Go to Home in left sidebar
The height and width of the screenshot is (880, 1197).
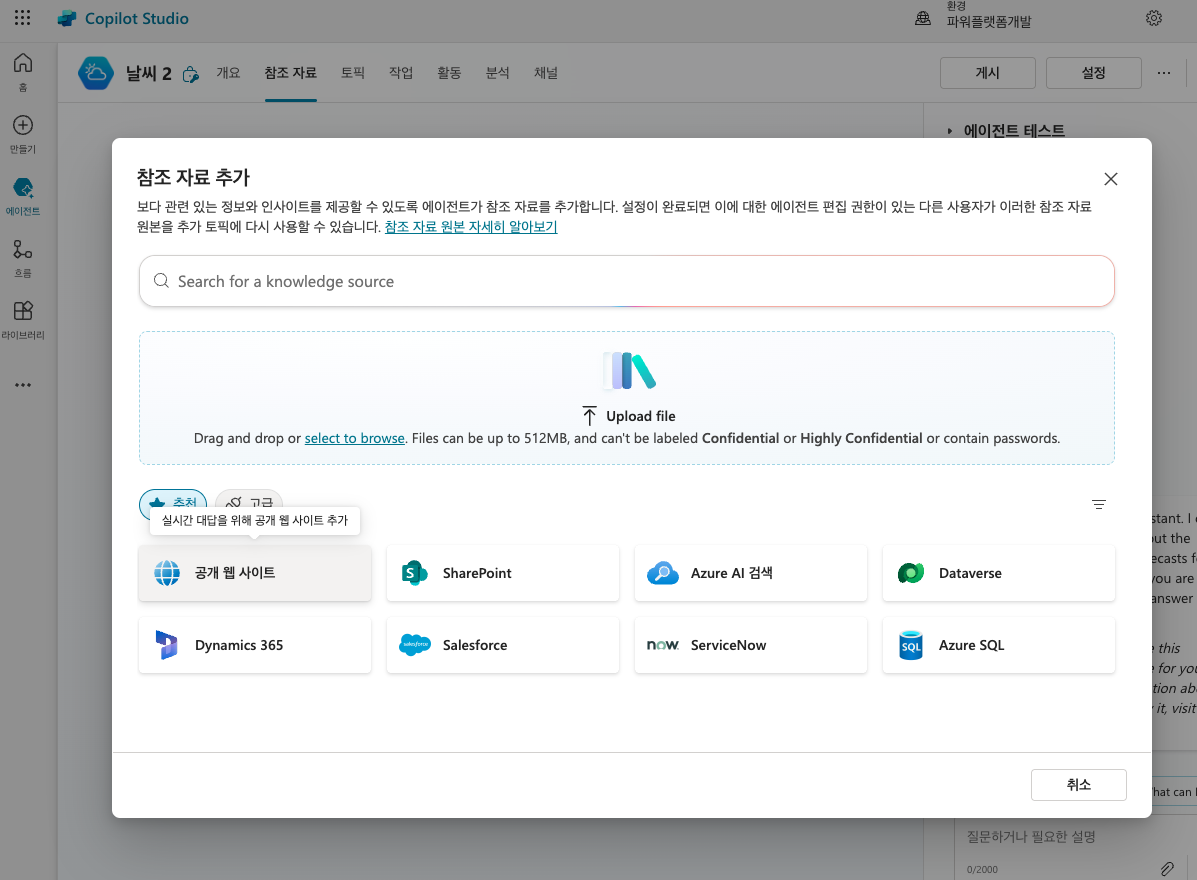tap(23, 72)
